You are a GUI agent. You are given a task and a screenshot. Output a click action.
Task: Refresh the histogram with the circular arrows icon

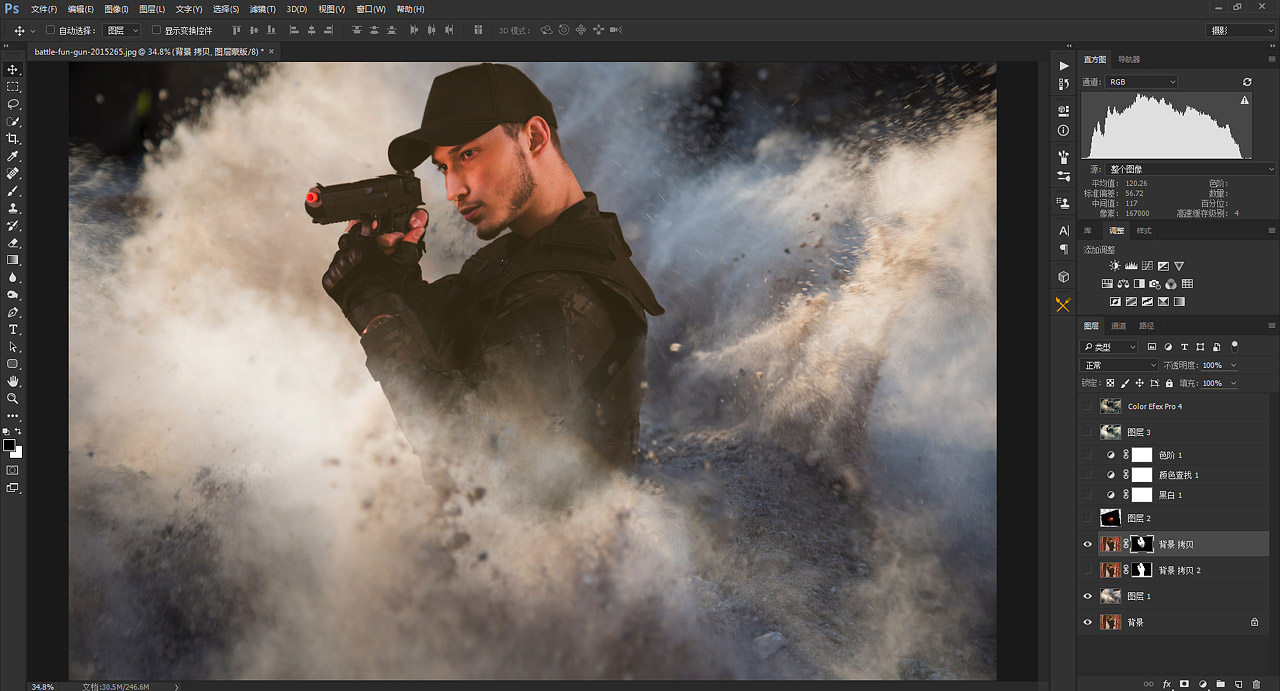coord(1247,82)
